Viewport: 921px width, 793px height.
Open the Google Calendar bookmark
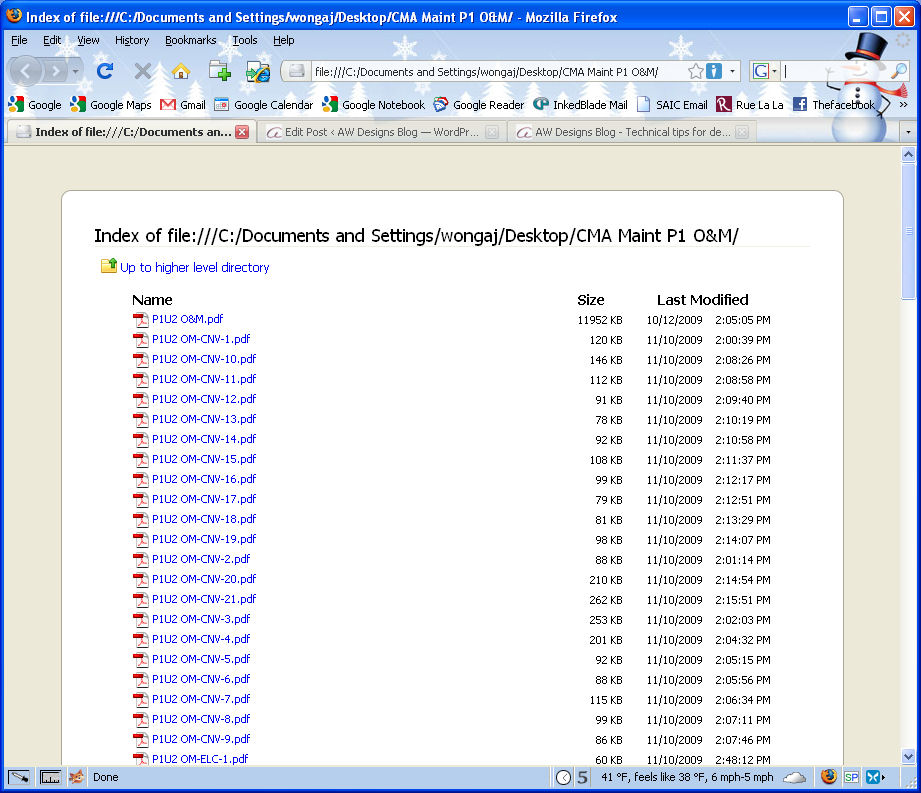264,105
